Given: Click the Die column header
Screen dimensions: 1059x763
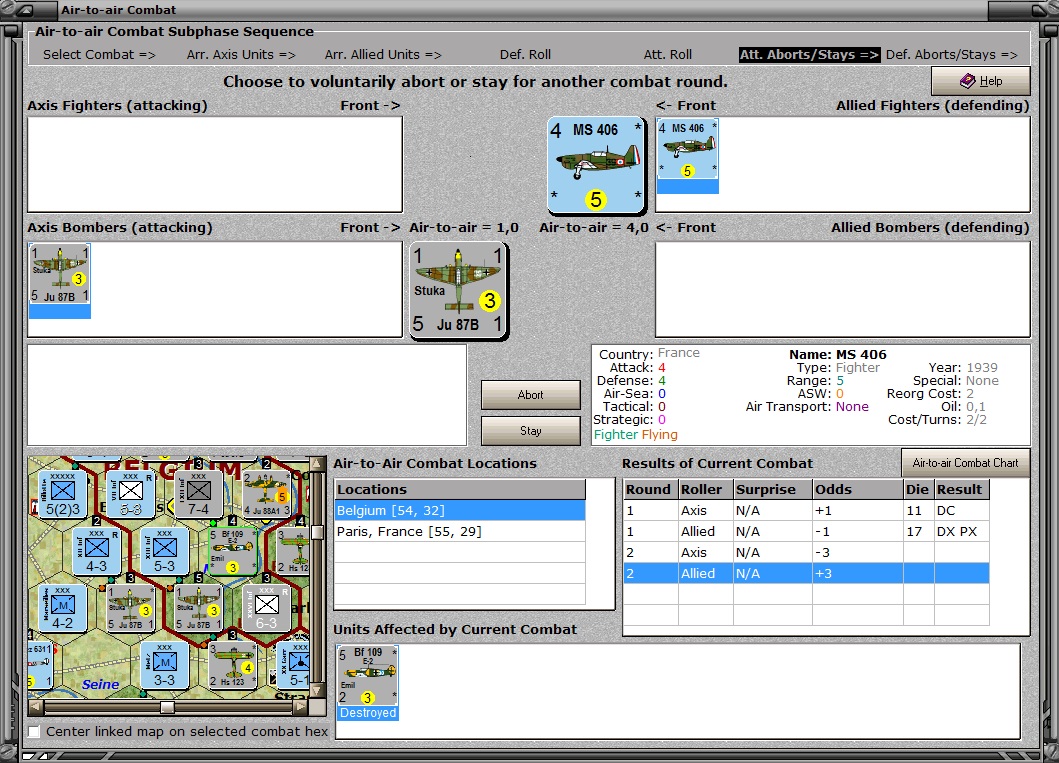Looking at the screenshot, I should coord(919,490).
